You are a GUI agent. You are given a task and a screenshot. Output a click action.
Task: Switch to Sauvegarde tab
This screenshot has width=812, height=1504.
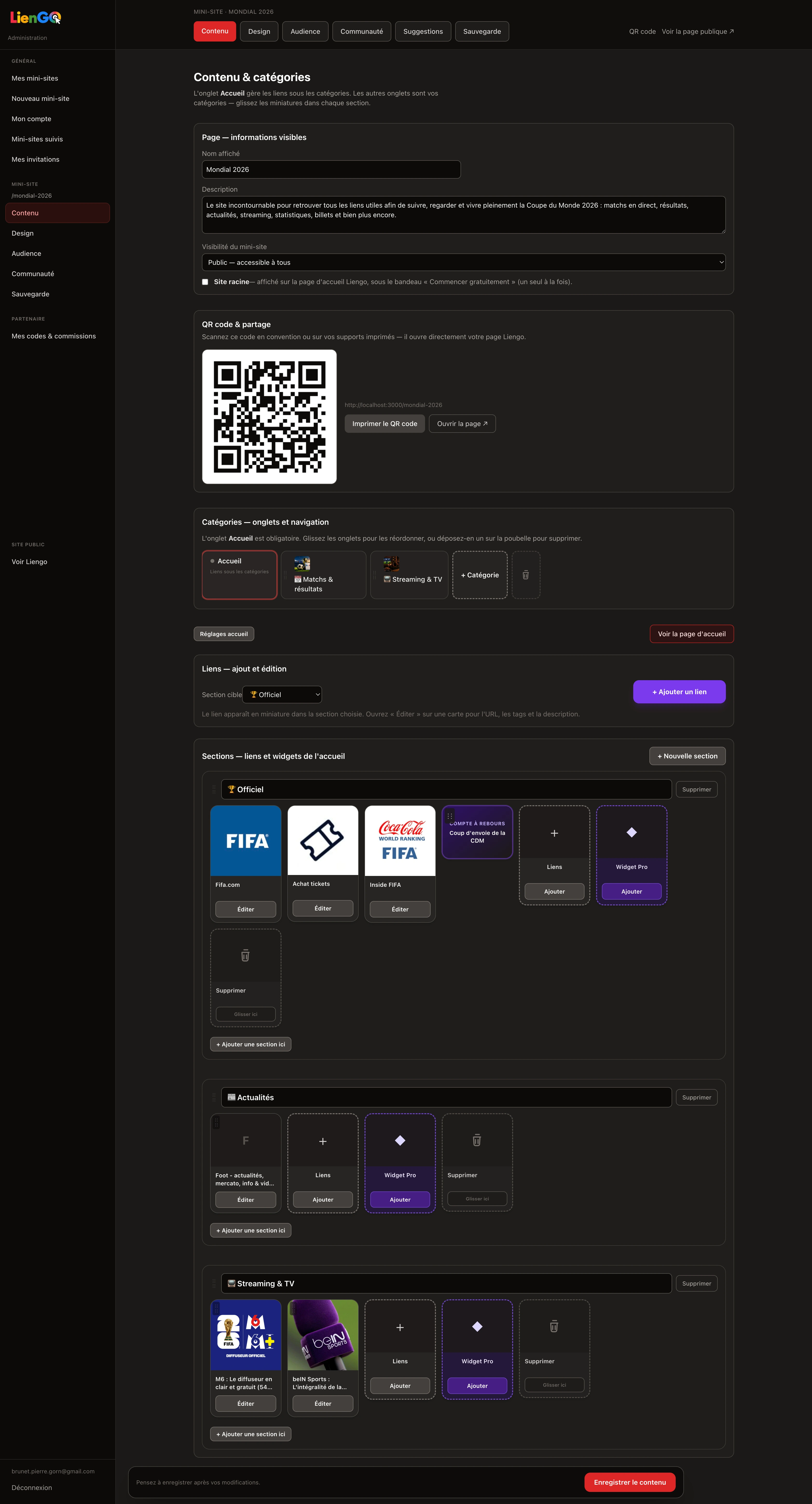click(x=482, y=32)
